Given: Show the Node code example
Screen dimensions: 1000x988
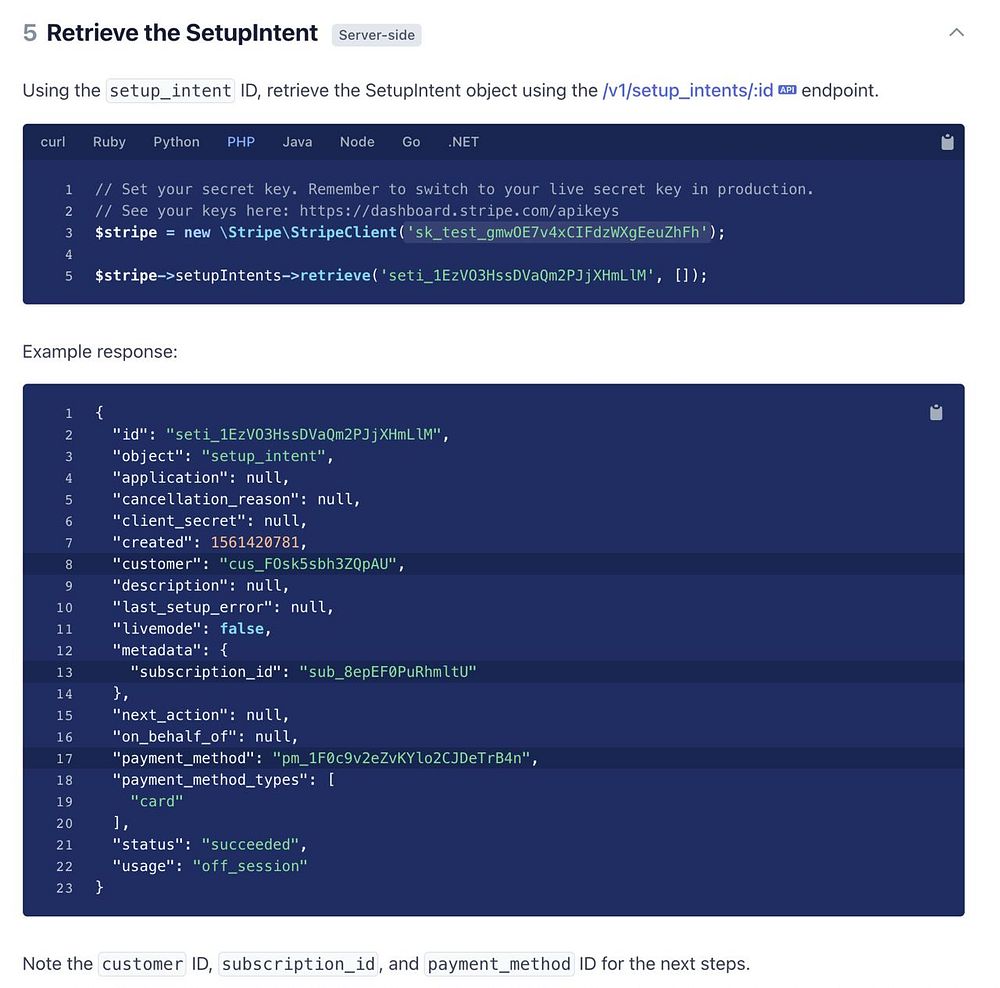Looking at the screenshot, I should tap(357, 142).
